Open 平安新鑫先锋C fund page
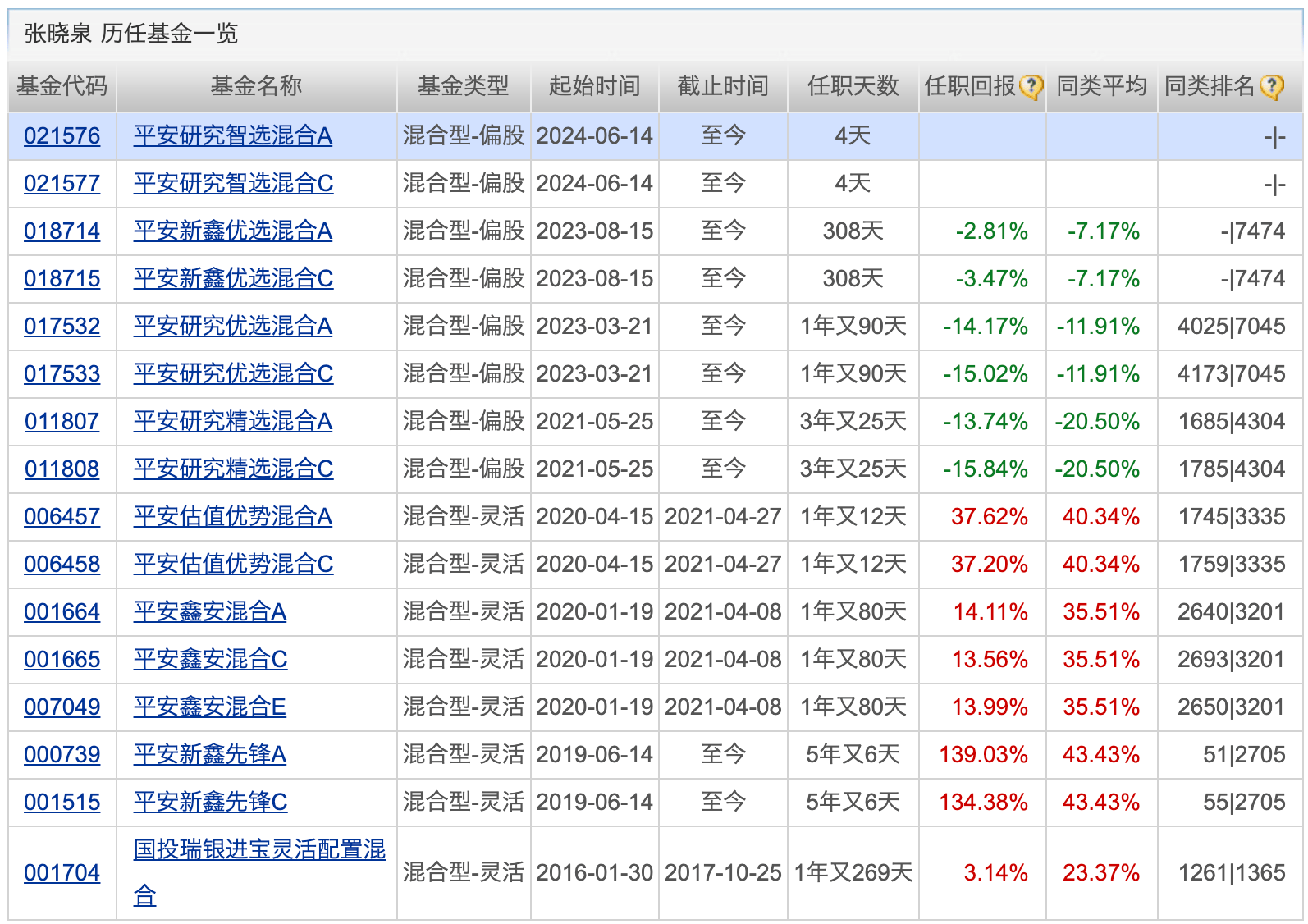 [x=211, y=802]
